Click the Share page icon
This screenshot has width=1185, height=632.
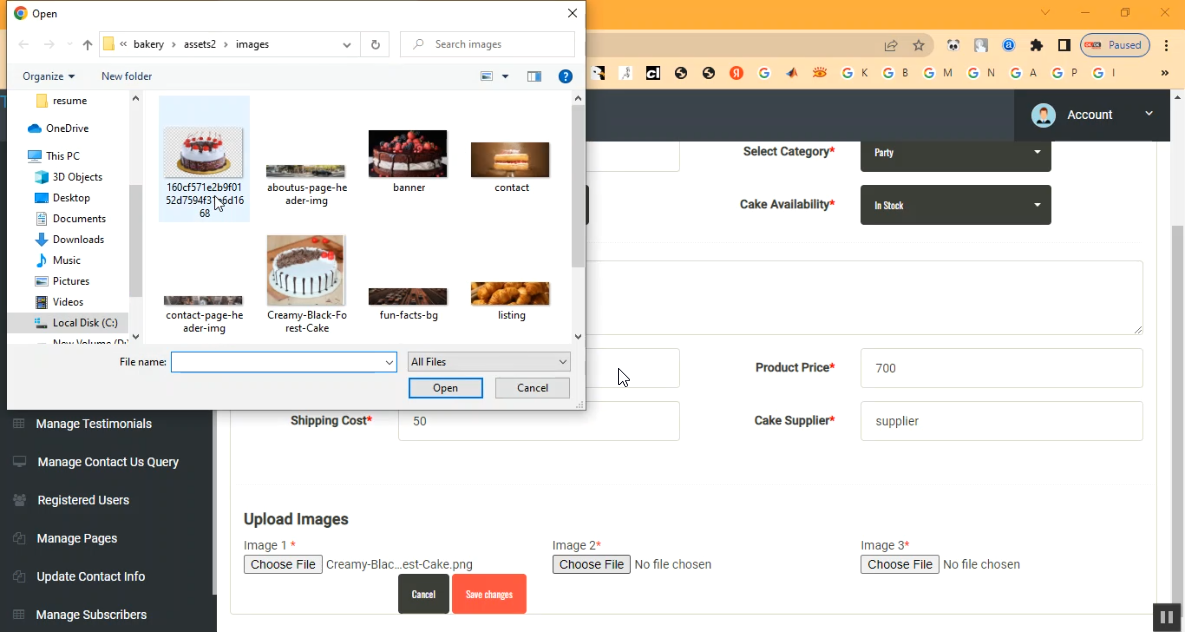pyautogui.click(x=890, y=45)
